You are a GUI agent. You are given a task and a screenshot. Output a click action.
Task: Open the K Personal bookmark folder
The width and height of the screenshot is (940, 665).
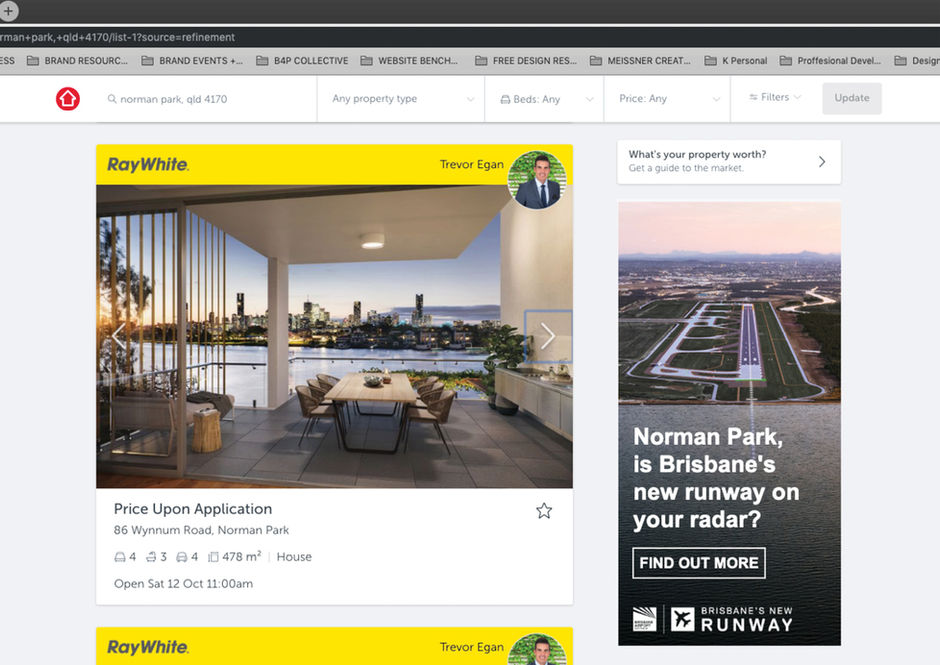pyautogui.click(x=736, y=61)
